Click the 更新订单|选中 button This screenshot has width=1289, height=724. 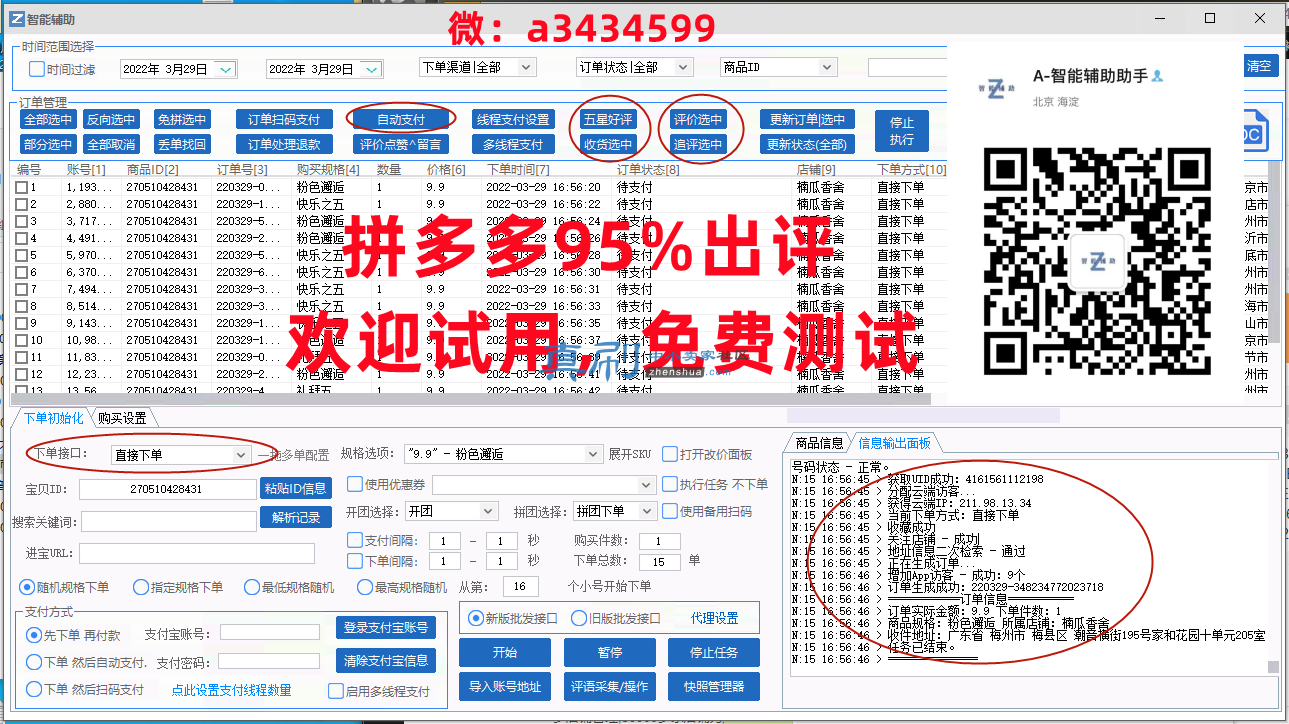807,120
